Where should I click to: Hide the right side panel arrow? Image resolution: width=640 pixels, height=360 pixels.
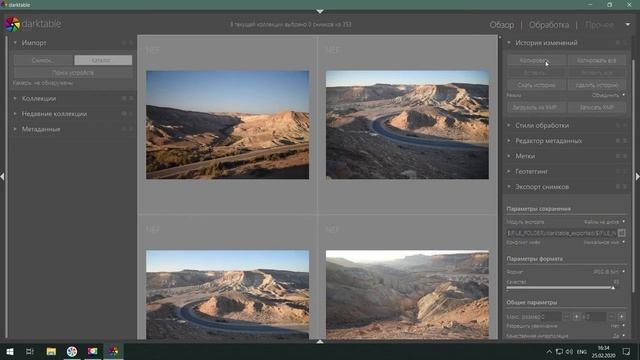click(637, 177)
